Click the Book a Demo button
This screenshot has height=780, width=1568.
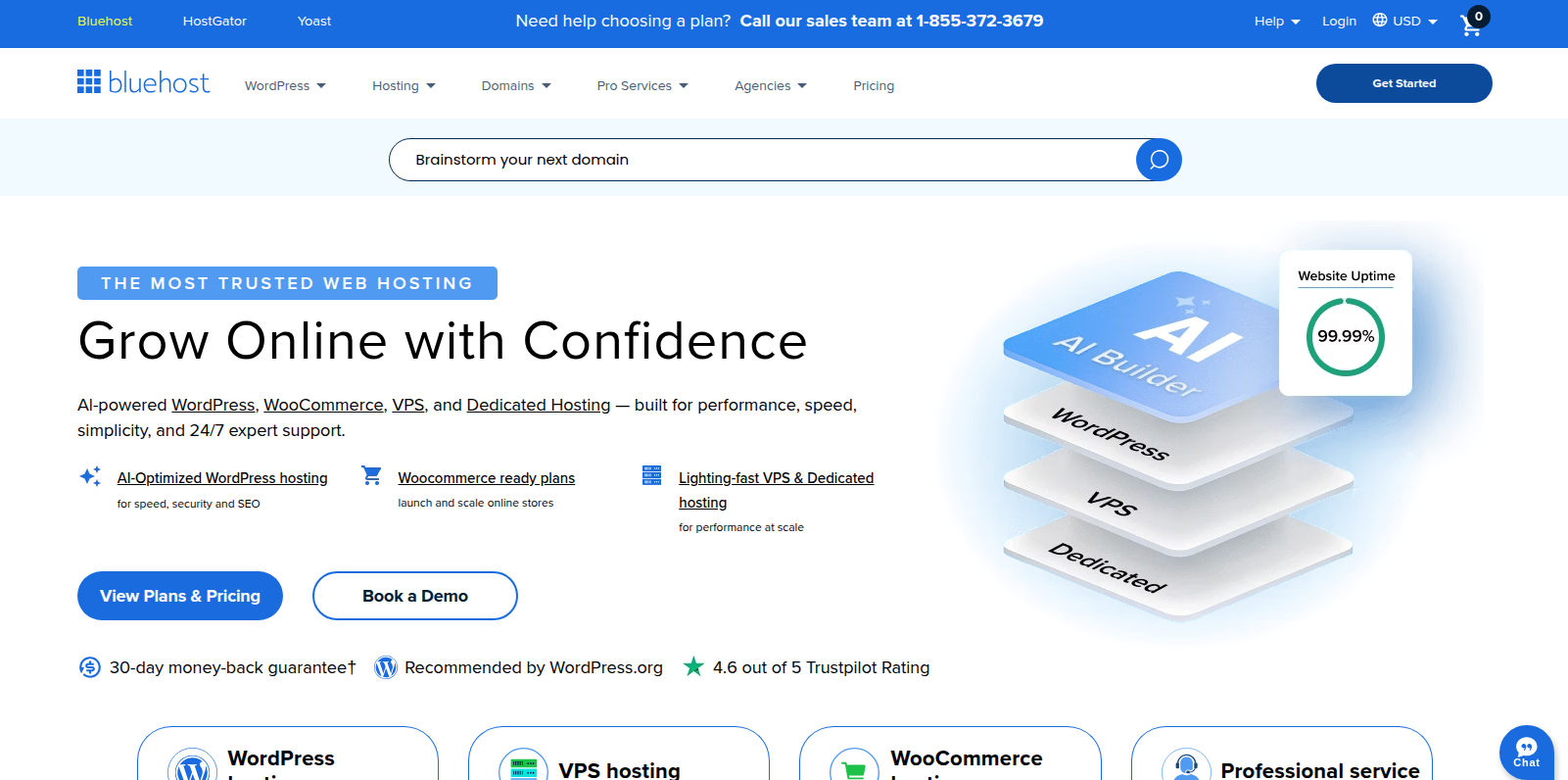pyautogui.click(x=415, y=596)
